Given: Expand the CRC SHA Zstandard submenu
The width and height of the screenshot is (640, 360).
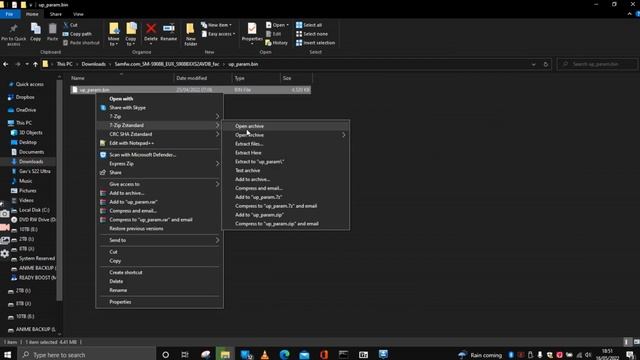Looking at the screenshot, I should click(159, 134).
